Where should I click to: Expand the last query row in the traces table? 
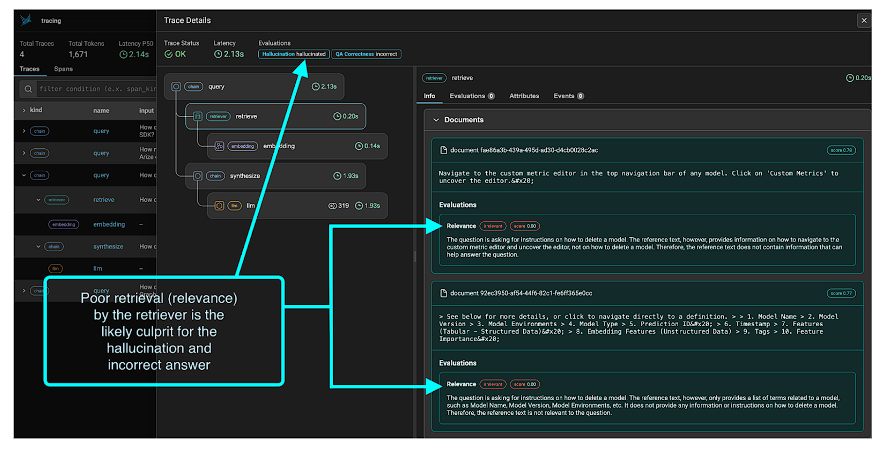click(24, 291)
